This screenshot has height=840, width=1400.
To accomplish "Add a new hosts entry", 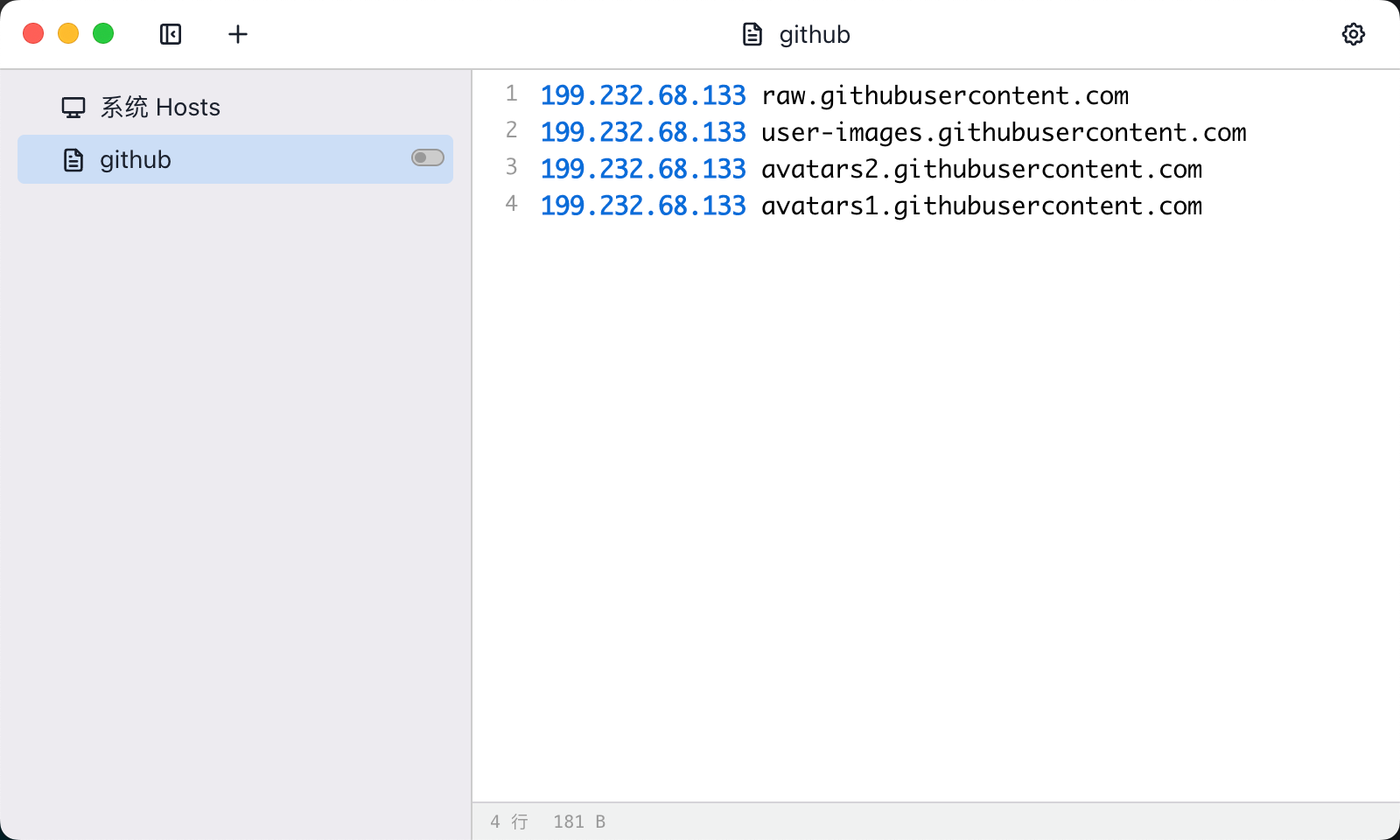I will coord(238,34).
